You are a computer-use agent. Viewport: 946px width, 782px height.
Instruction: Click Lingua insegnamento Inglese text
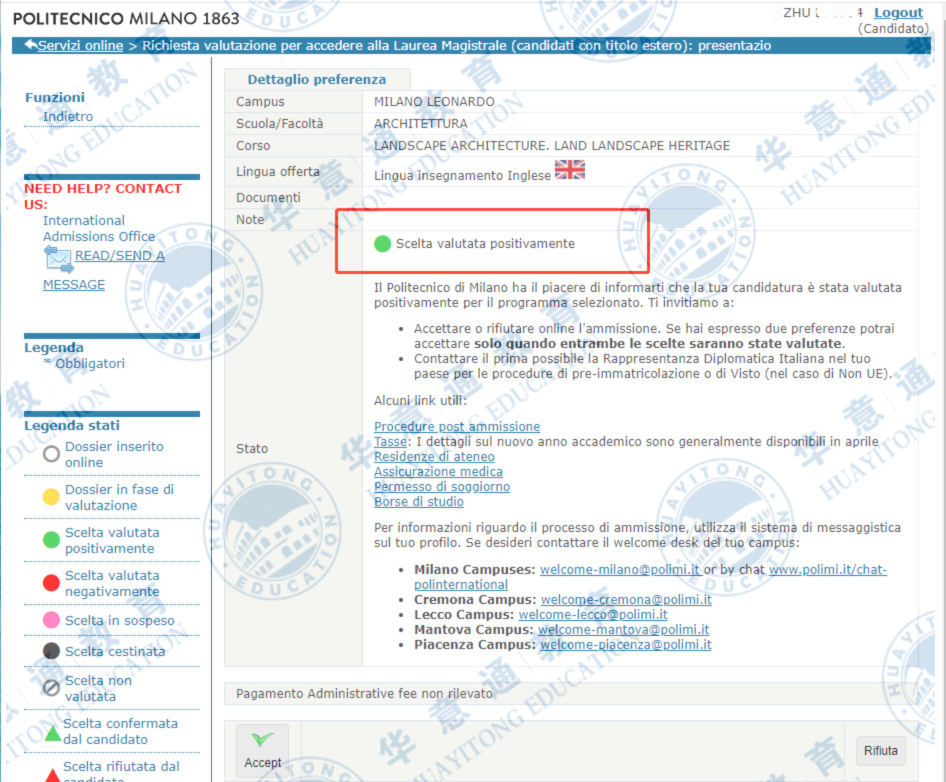coord(462,176)
